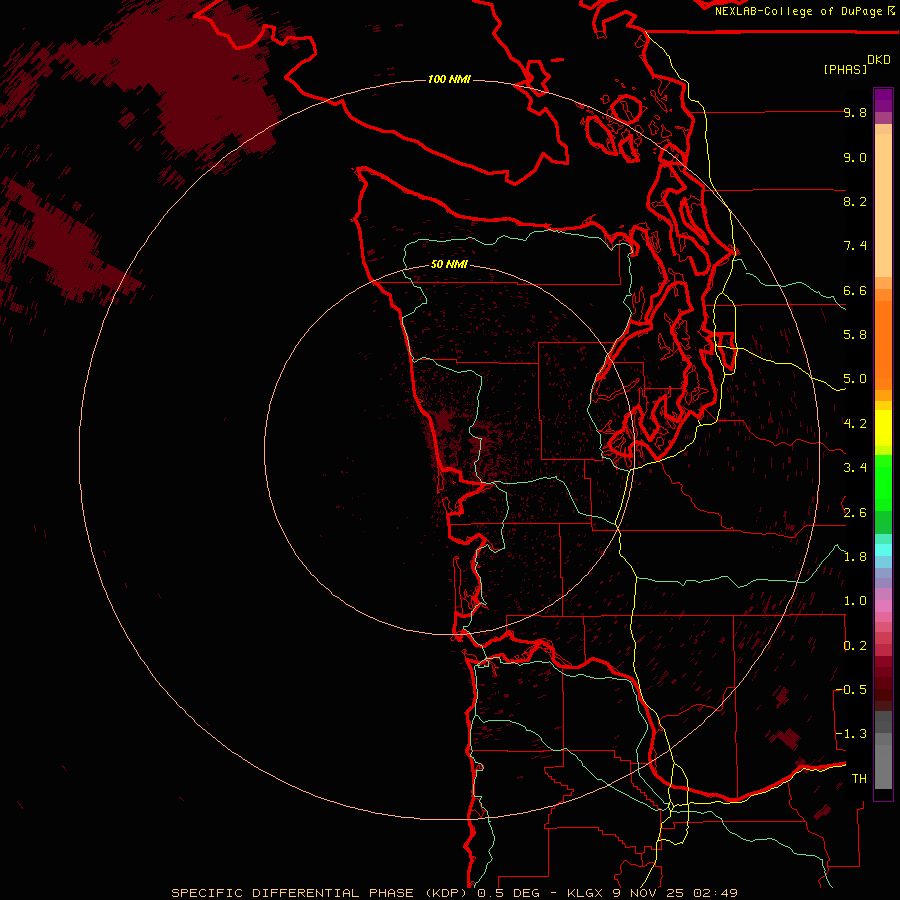
Task: Click the 2.6 scale label
Action: tap(855, 512)
